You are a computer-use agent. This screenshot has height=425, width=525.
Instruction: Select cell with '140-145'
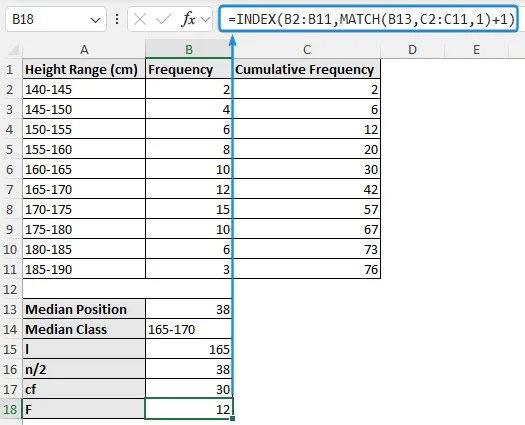tap(84, 89)
